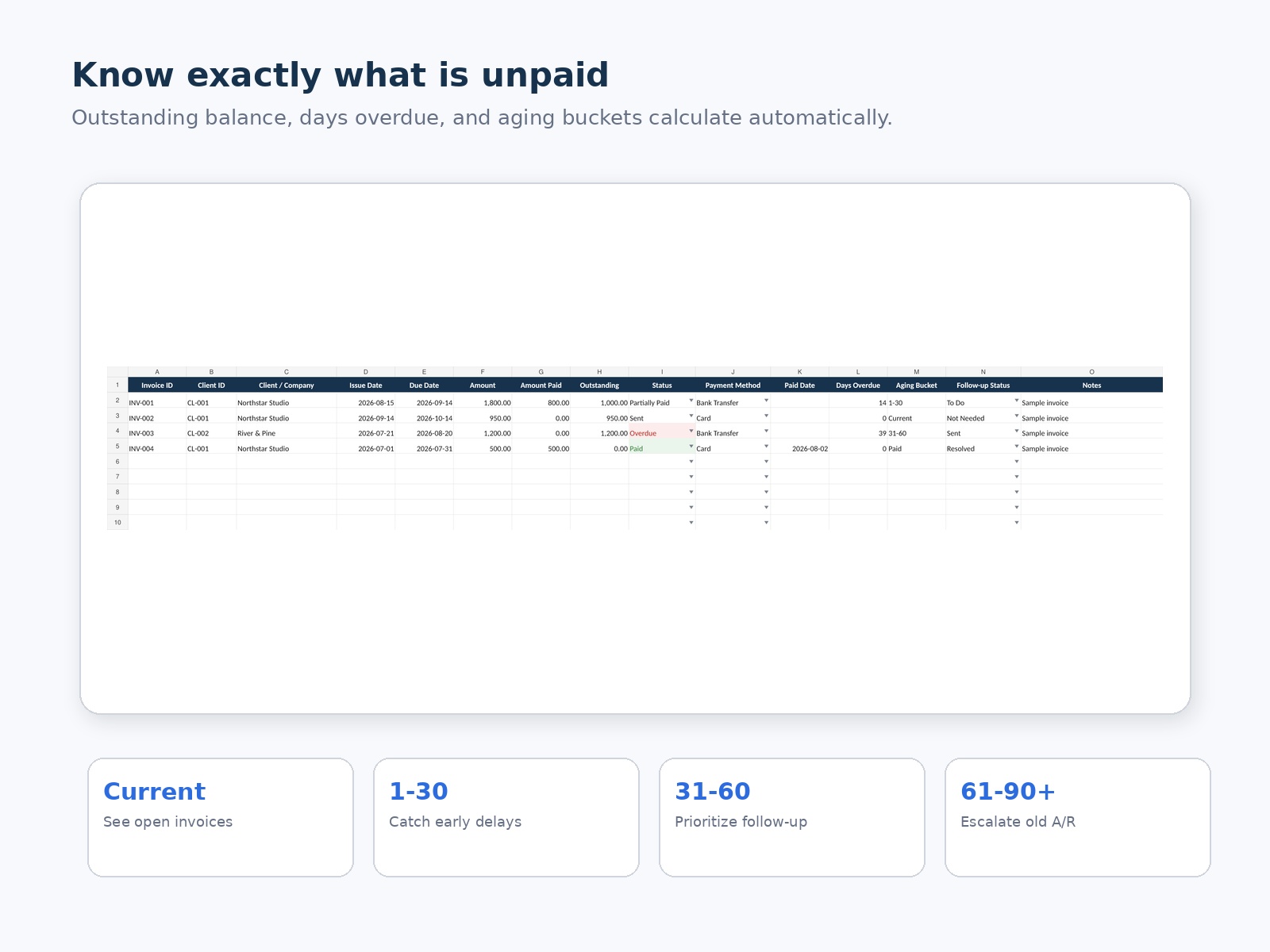Viewport: 1270px width, 952px height.
Task: Select the Partially Paid status cell
Action: [x=662, y=401]
